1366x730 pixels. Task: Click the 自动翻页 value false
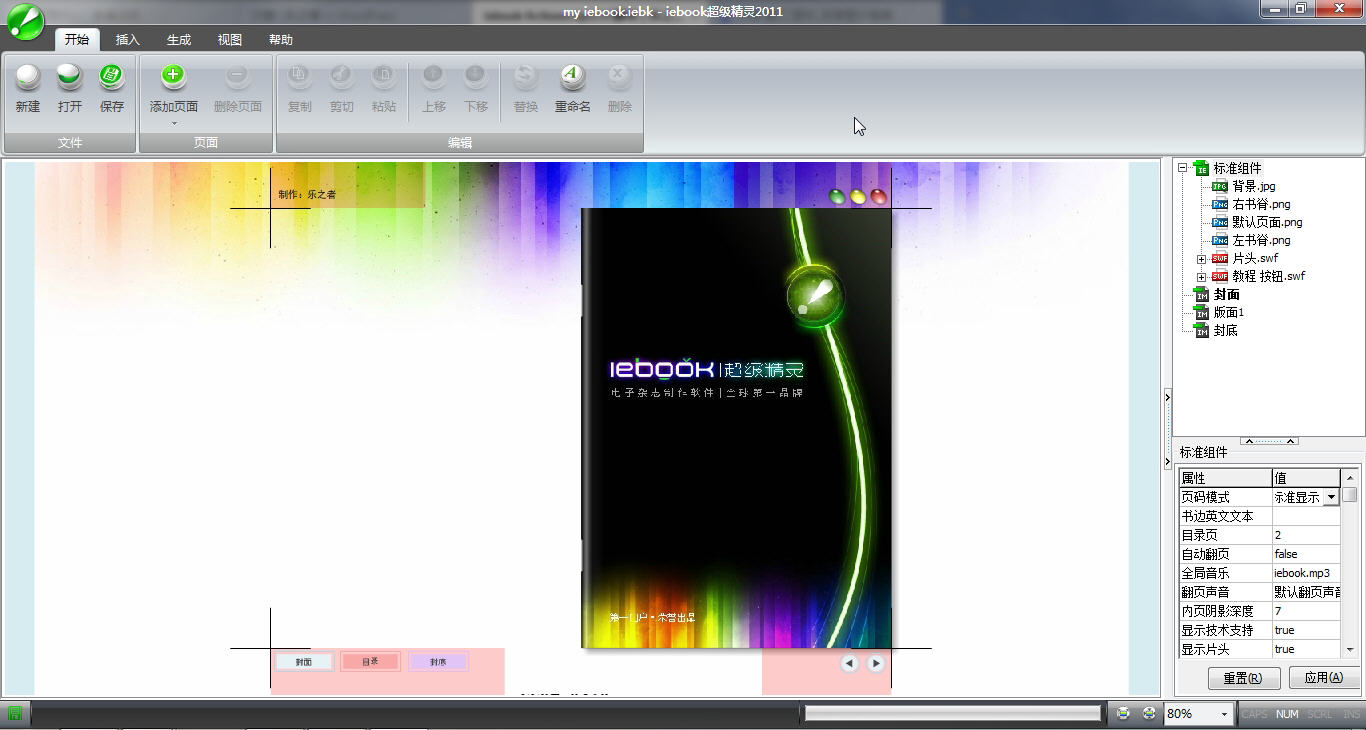(x=1305, y=554)
